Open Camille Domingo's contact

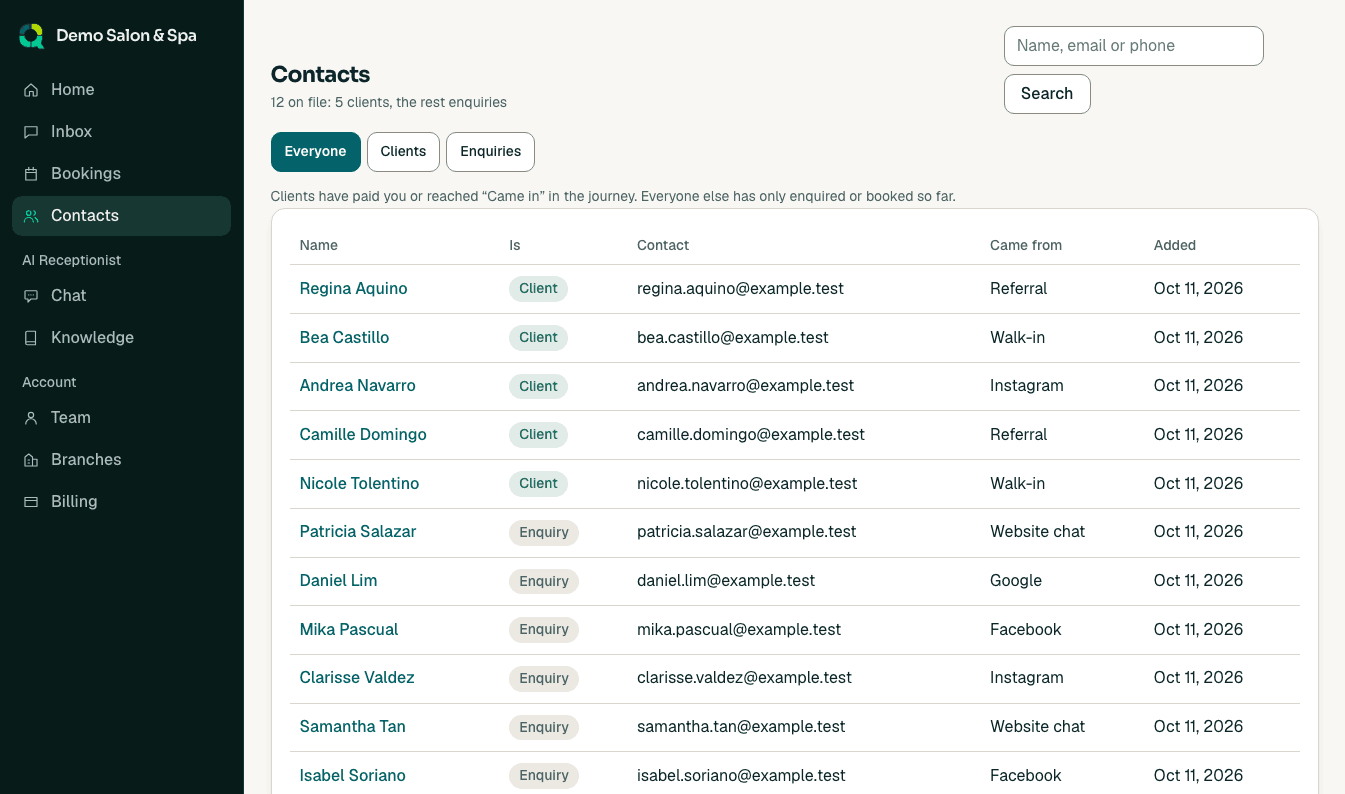[363, 435]
